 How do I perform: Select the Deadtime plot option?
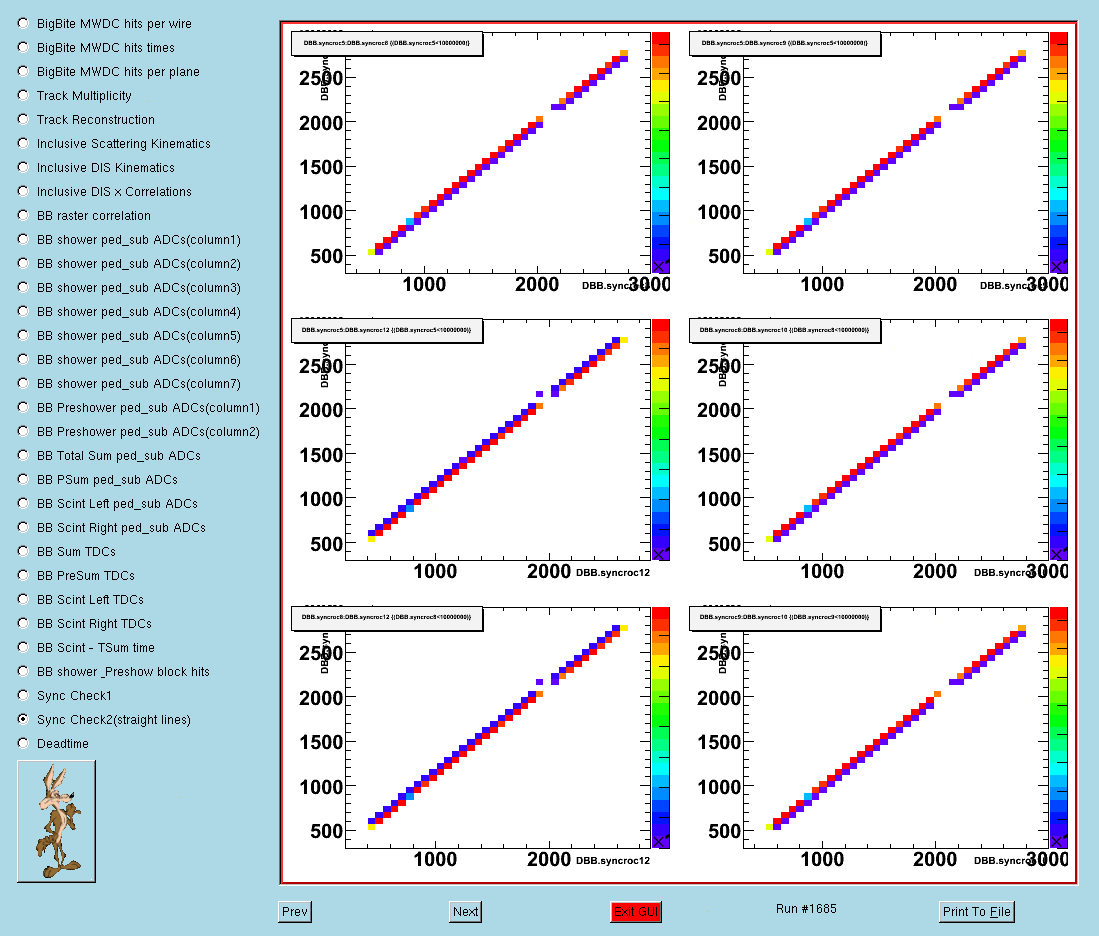pos(53,743)
